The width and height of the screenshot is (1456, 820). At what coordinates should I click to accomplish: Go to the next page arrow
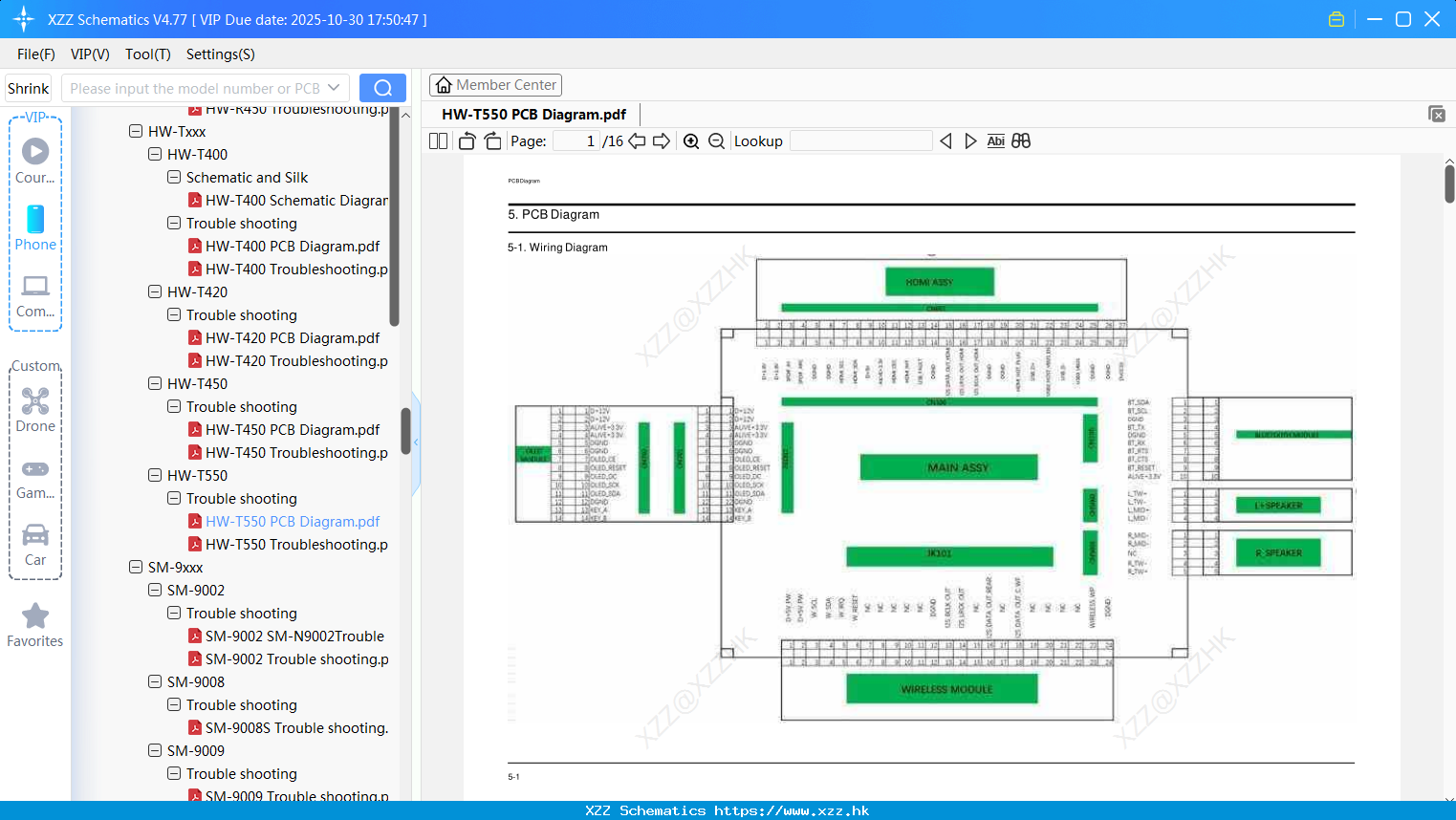(662, 141)
